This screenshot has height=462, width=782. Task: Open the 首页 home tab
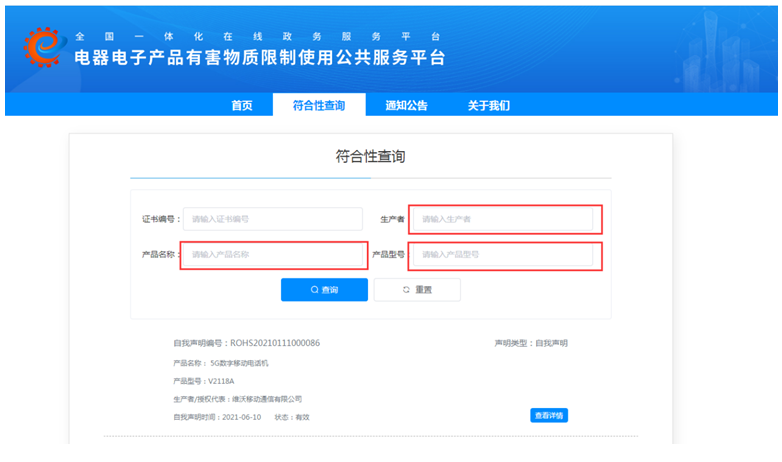click(242, 105)
